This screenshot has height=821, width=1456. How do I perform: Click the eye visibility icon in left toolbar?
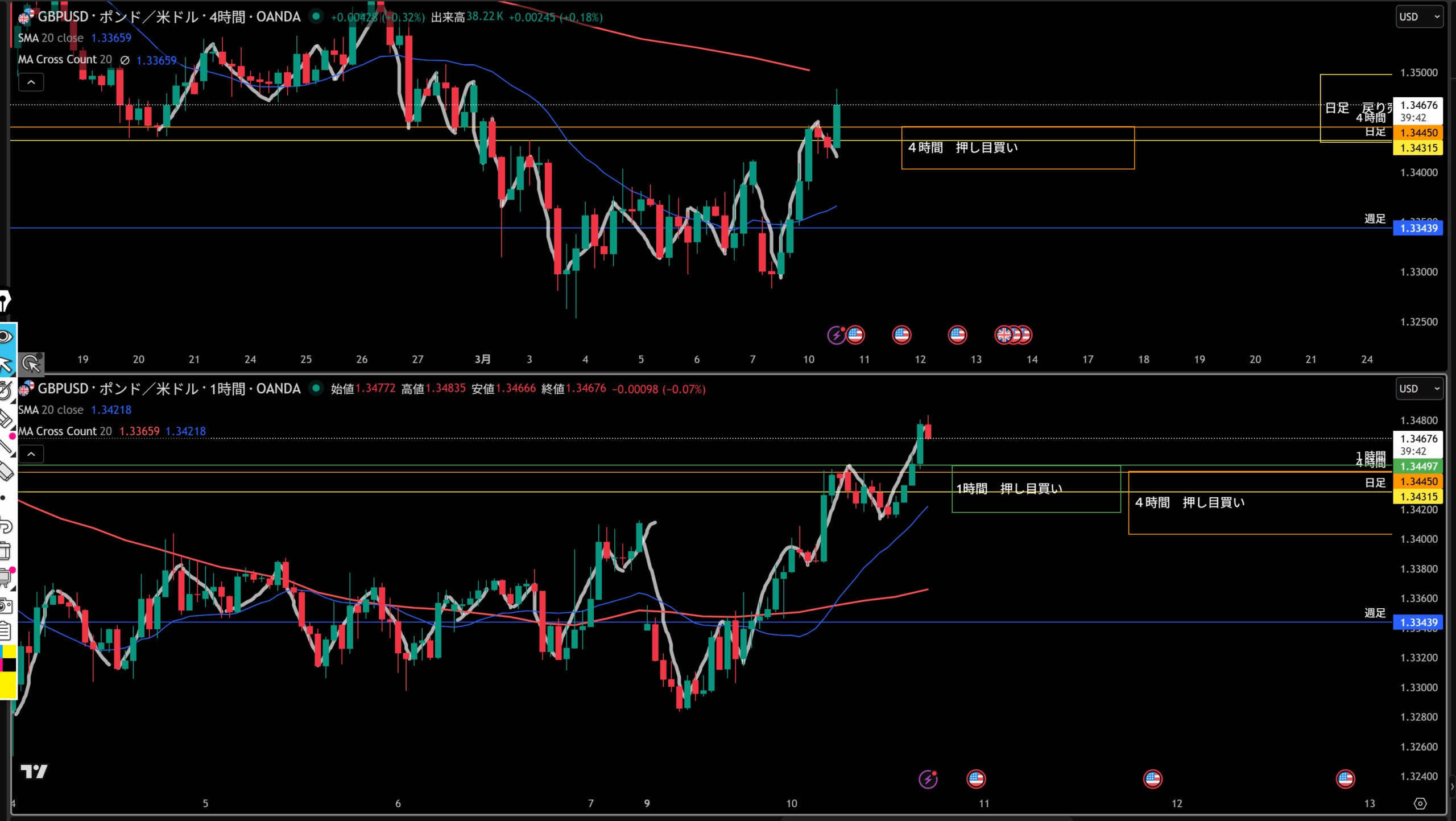click(6, 336)
